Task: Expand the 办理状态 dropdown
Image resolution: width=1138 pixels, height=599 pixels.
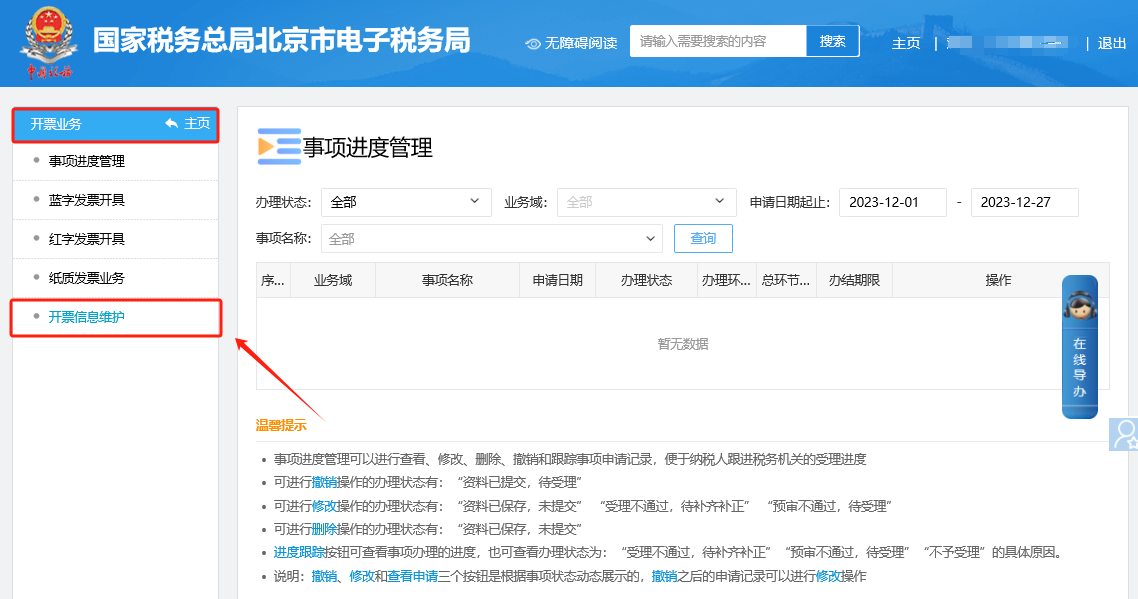Action: point(406,202)
